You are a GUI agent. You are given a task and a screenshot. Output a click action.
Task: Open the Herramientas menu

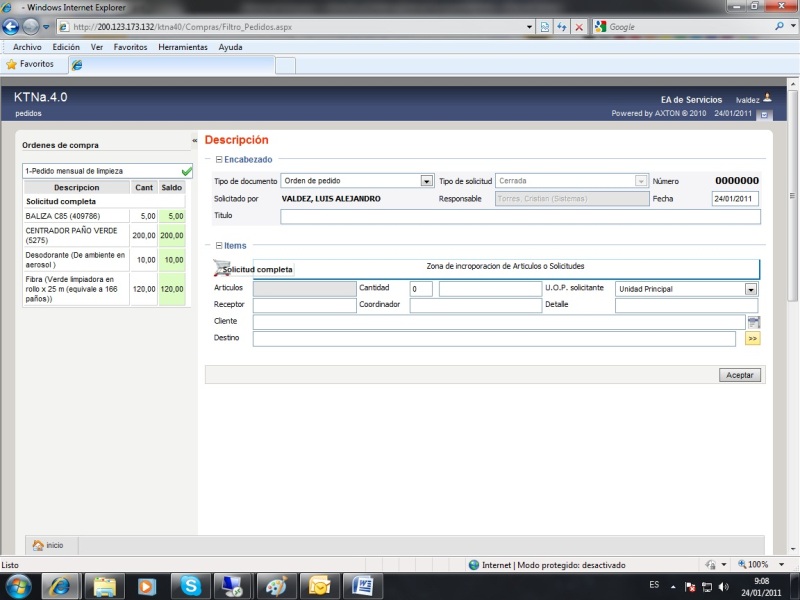(183, 47)
